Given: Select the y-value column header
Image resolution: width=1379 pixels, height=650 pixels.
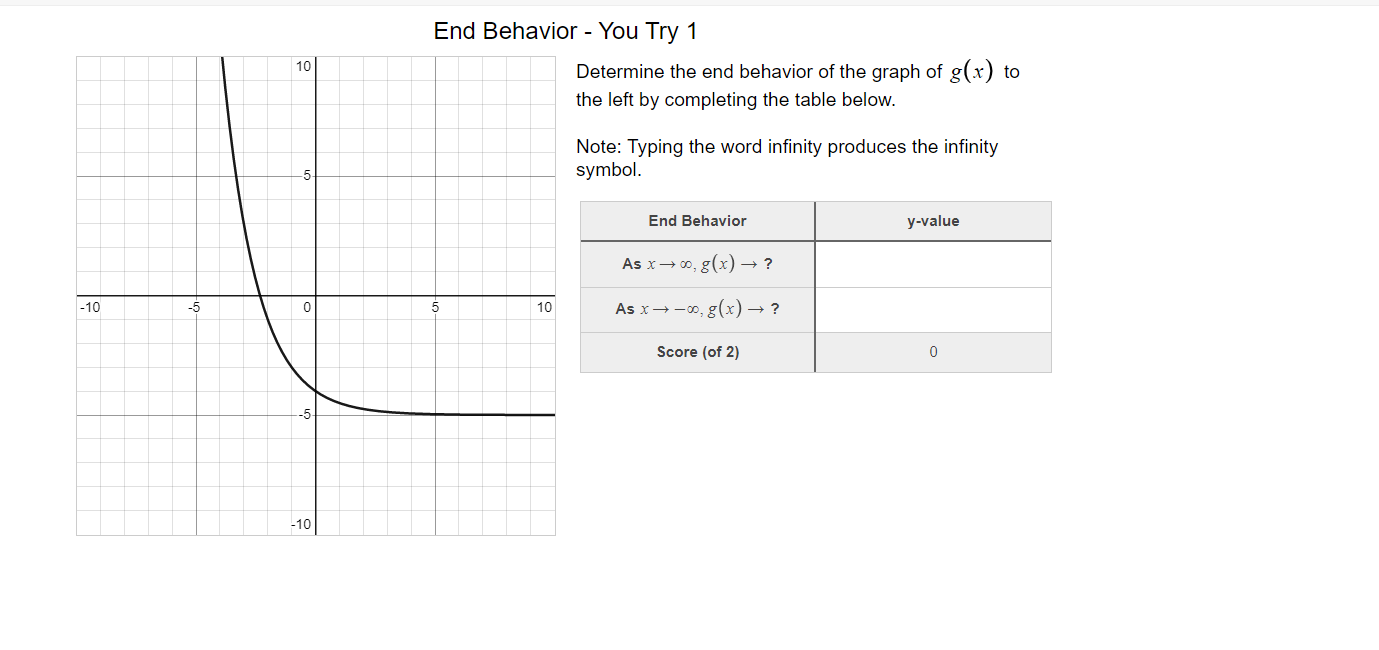Looking at the screenshot, I should [932, 220].
